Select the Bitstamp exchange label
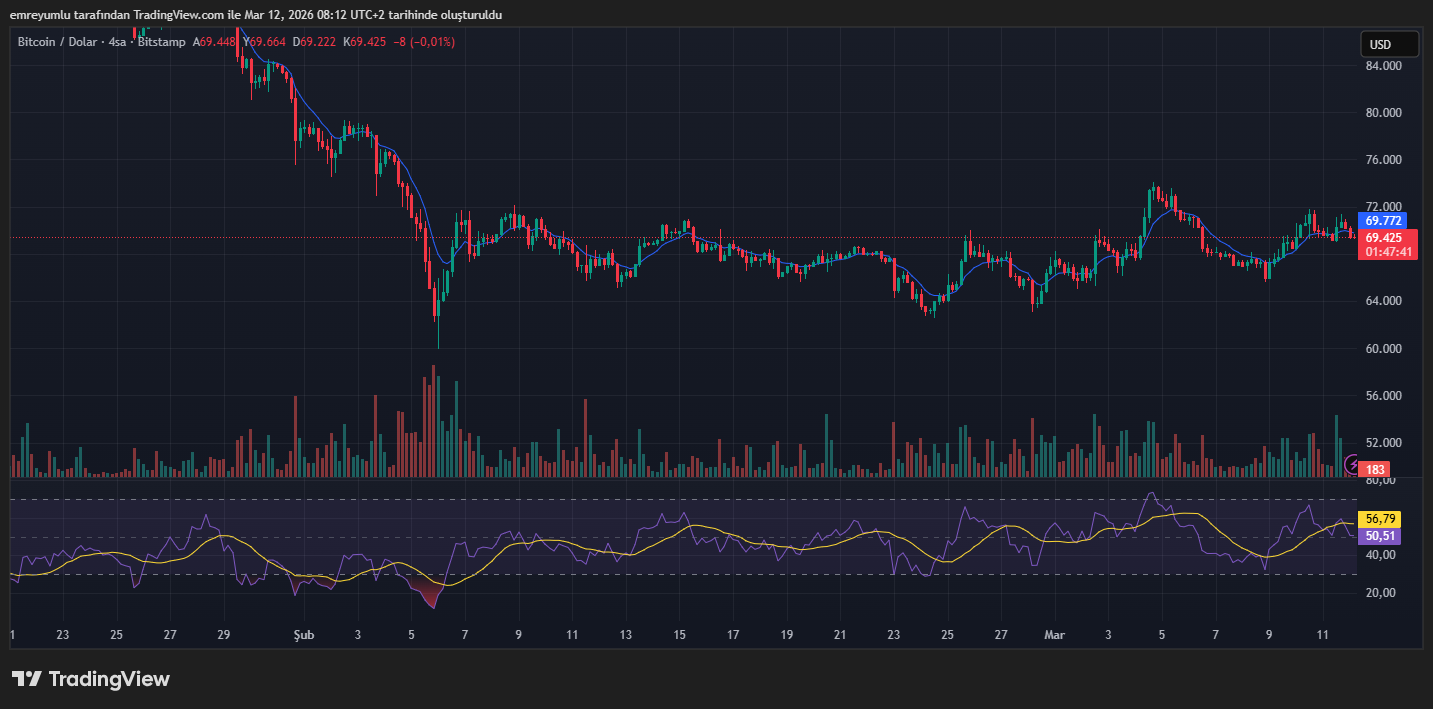1433x709 pixels. click(x=161, y=42)
